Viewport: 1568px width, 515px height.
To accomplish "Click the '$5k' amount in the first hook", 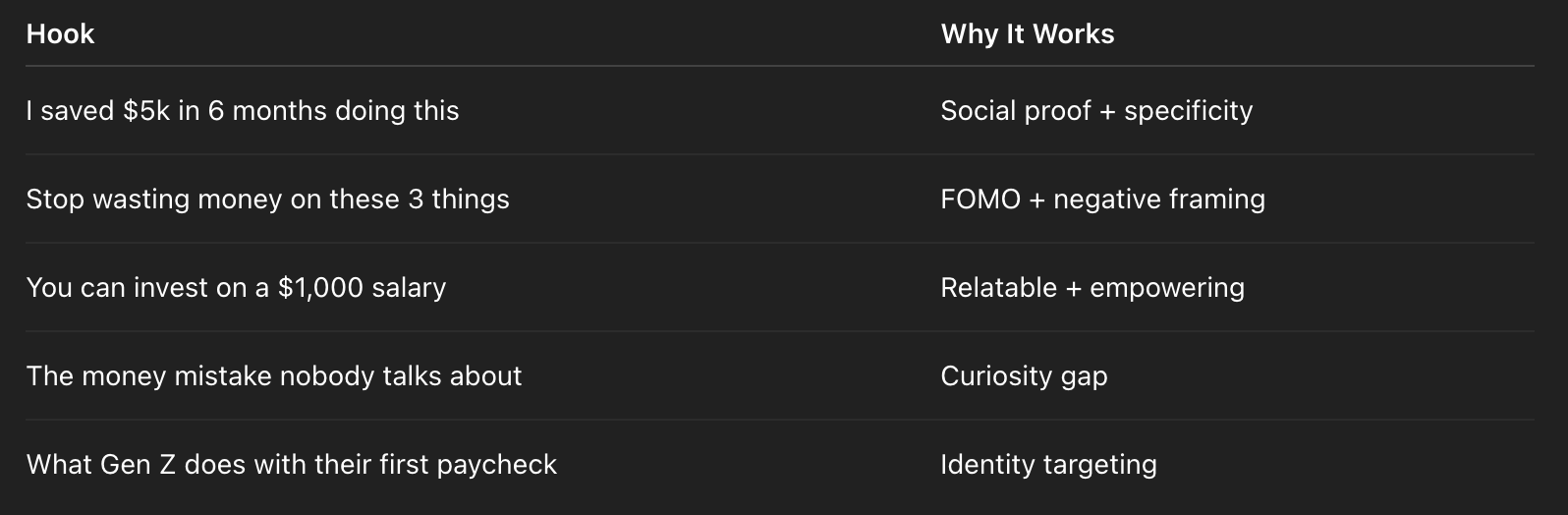I will coord(146,111).
